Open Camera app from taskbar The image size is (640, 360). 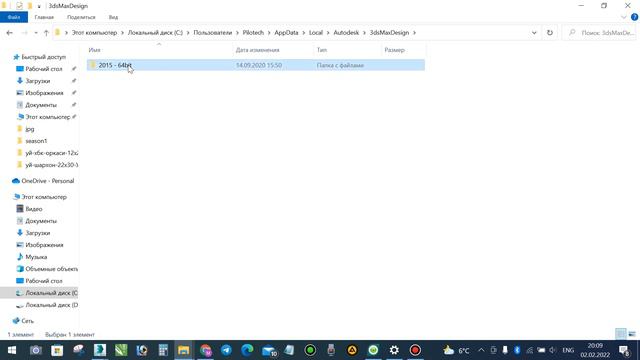pos(36,350)
